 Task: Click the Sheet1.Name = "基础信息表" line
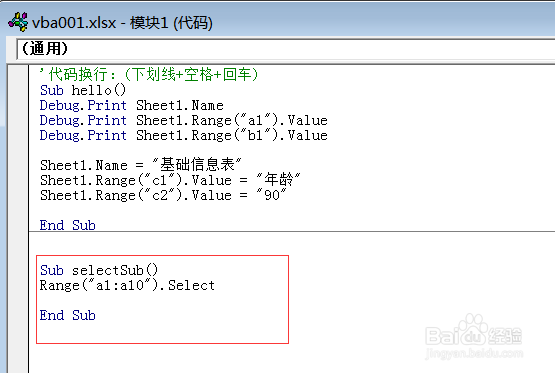(141, 165)
